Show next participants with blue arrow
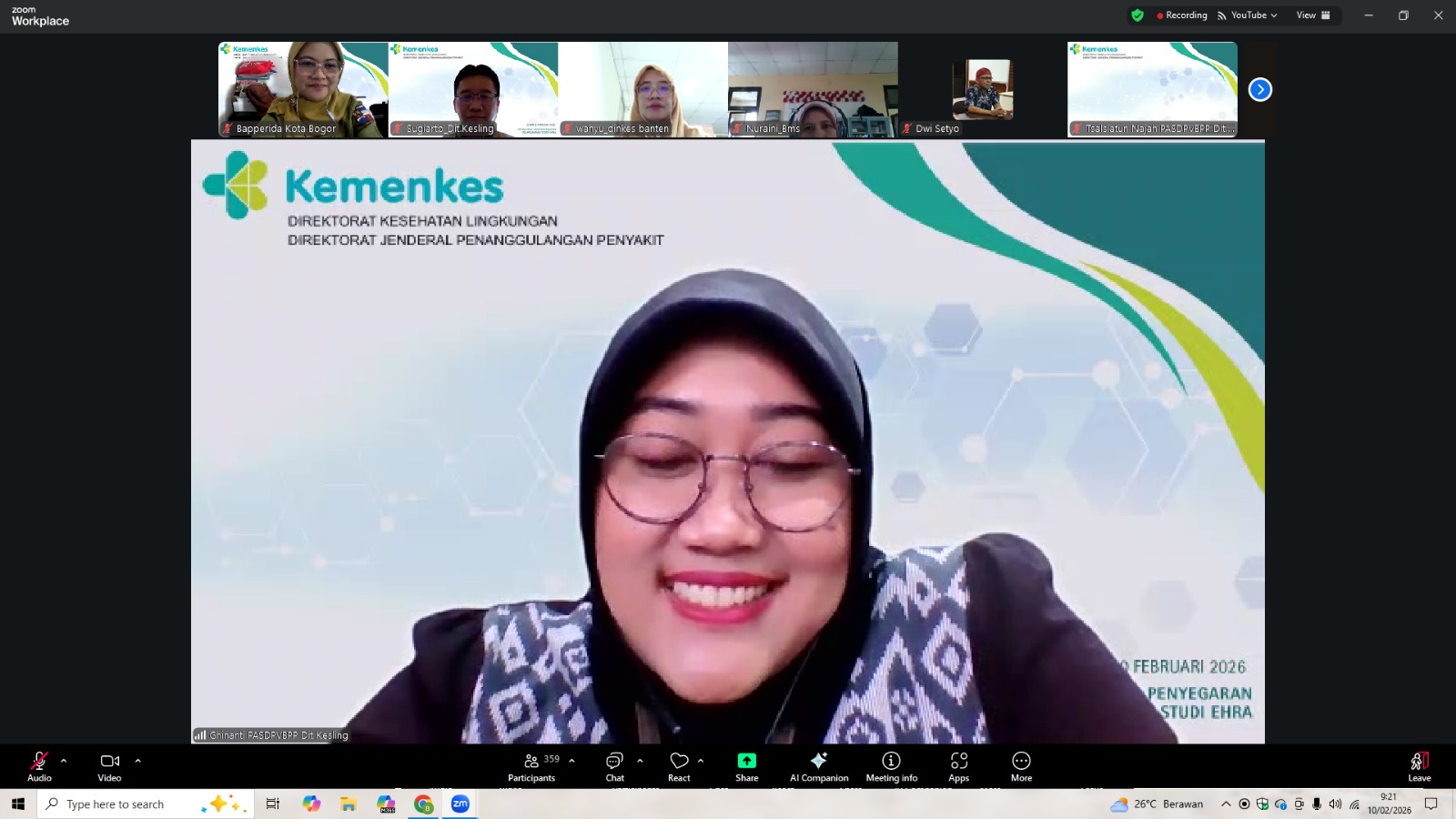 (x=1259, y=89)
